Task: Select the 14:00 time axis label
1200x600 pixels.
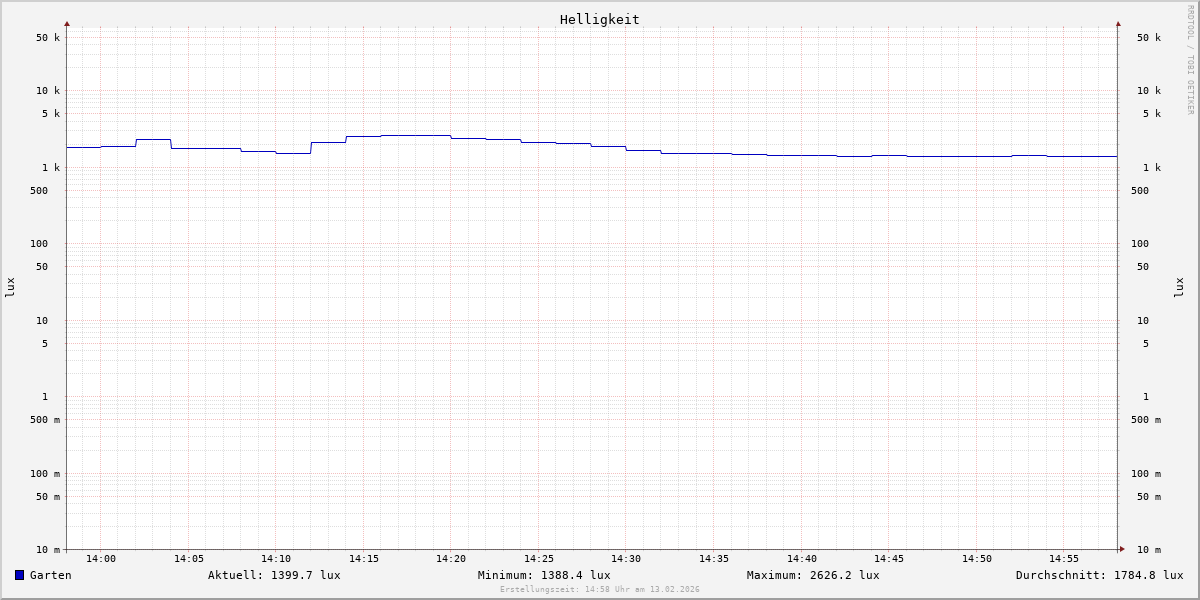Action: pyautogui.click(x=101, y=559)
